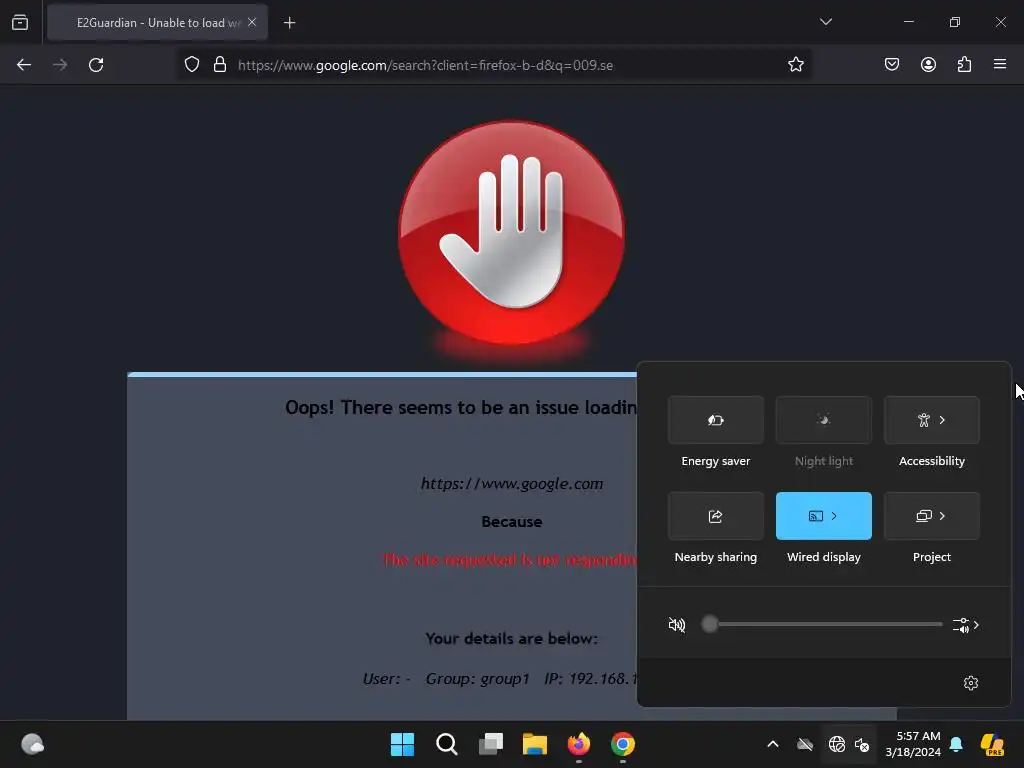Click the OneDrive cloud tray icon
Screen dimensions: 1024x768
tap(805, 744)
